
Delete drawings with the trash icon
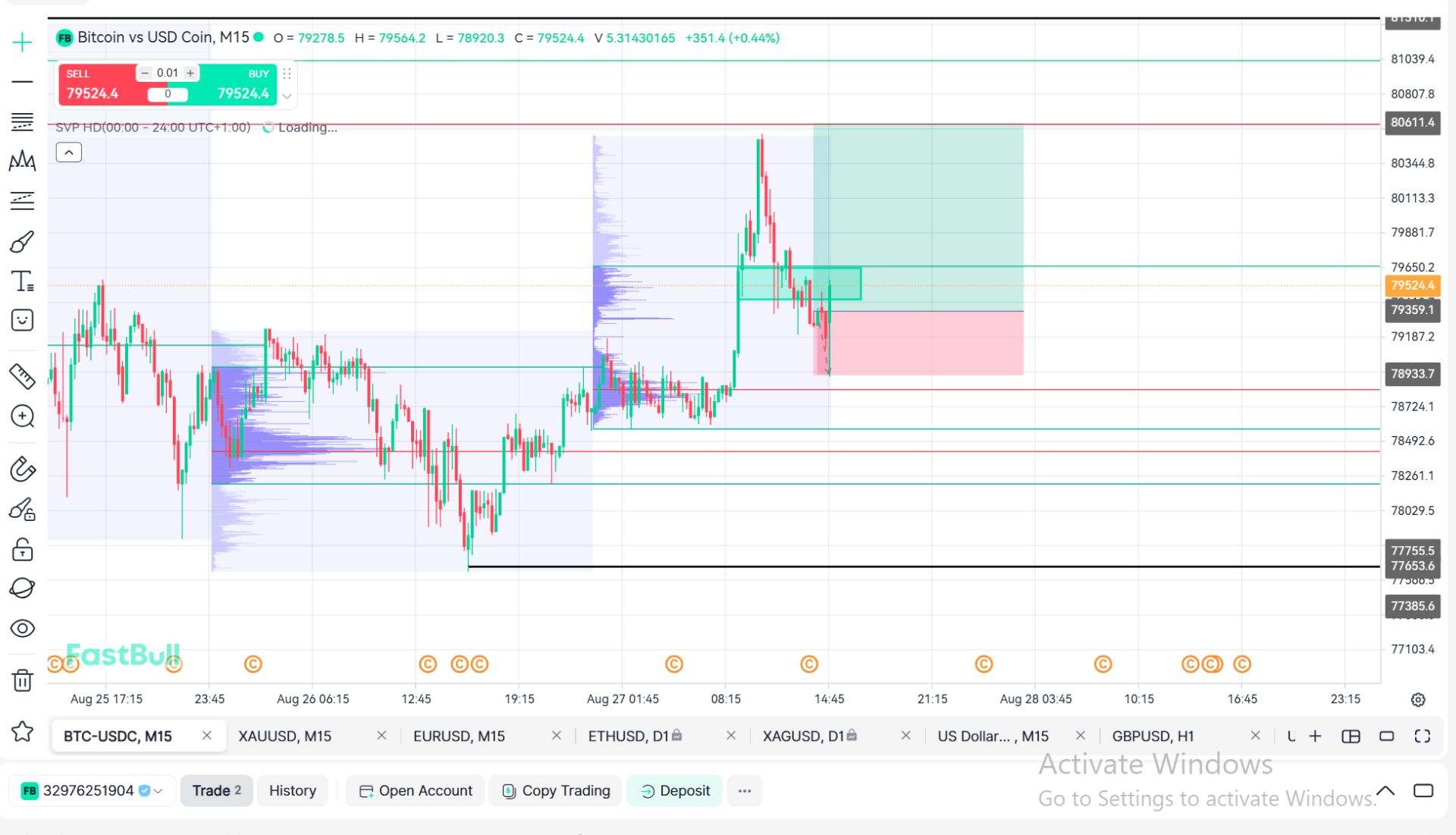22,680
